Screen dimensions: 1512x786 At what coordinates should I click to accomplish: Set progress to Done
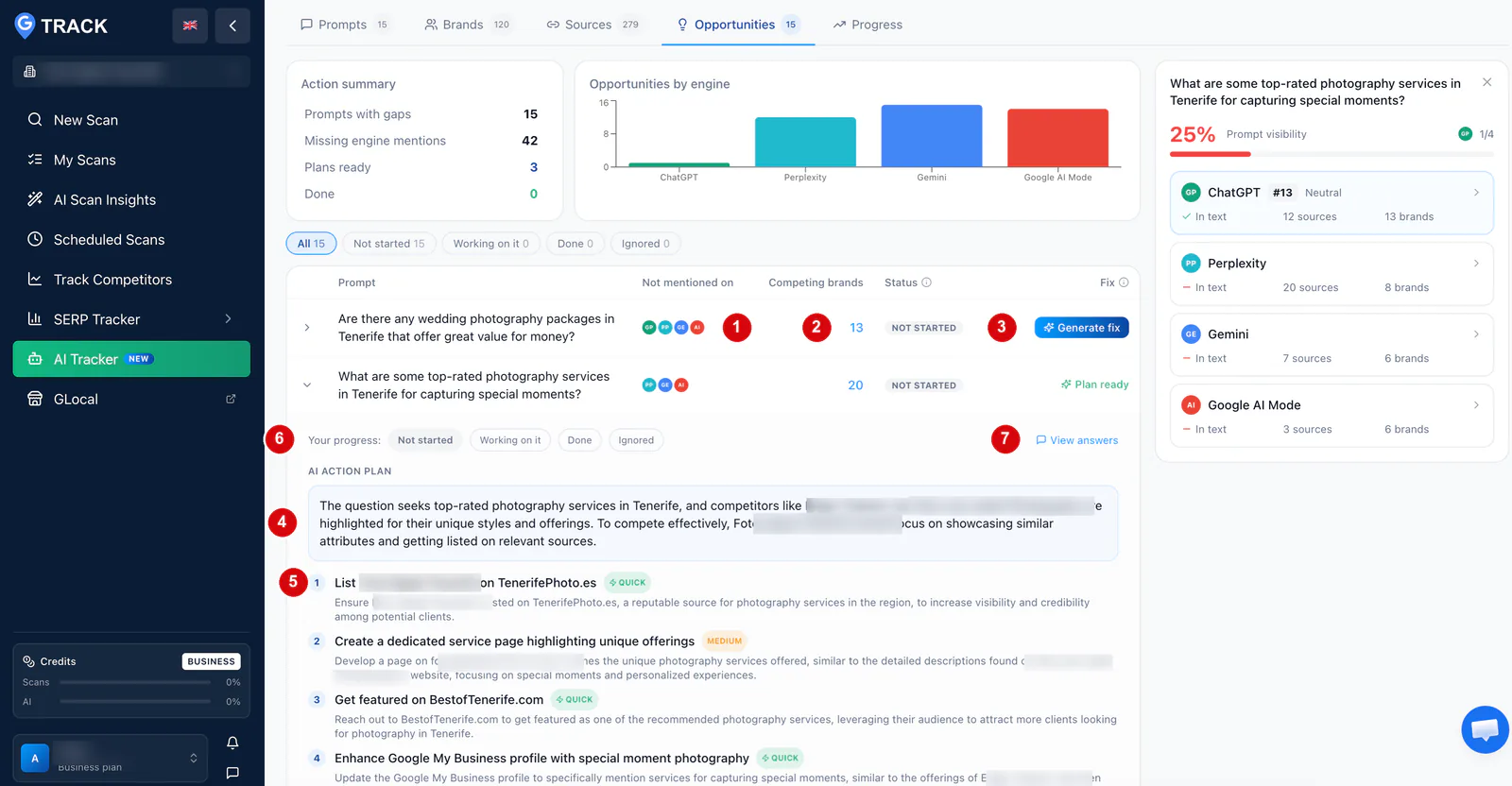(x=579, y=440)
